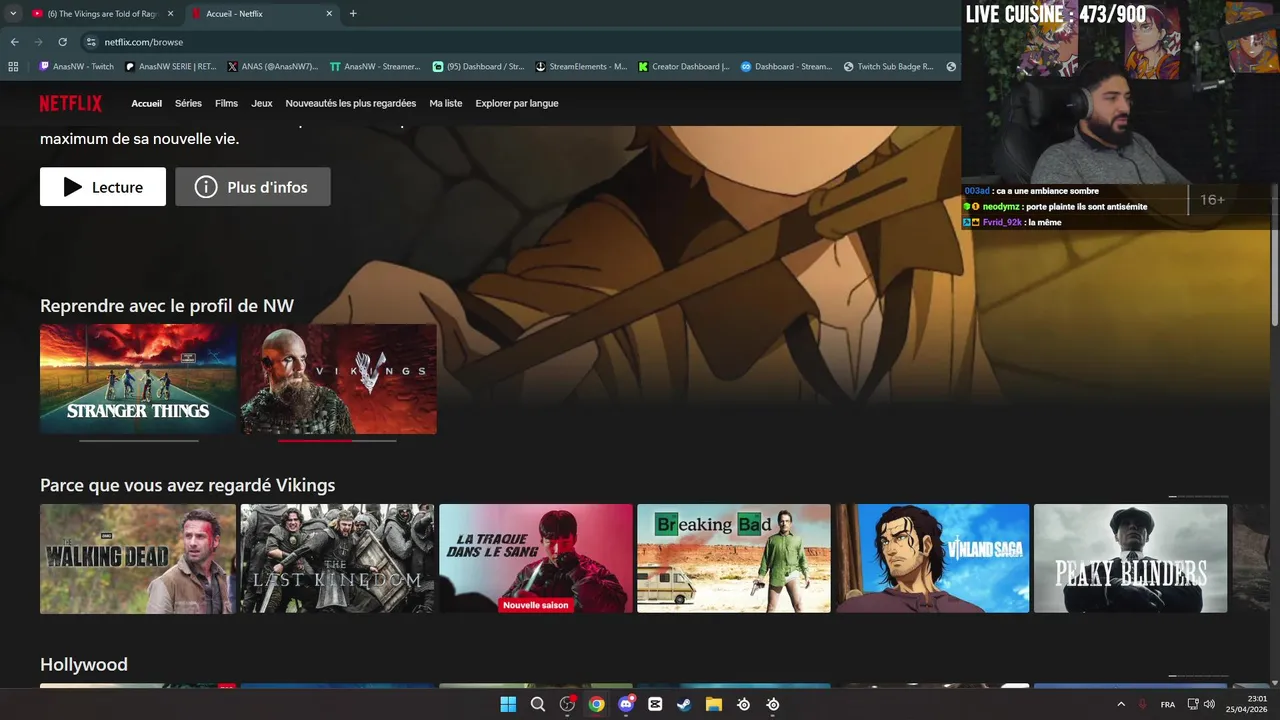Open the Jeux section
The image size is (1280, 720).
pos(261,103)
